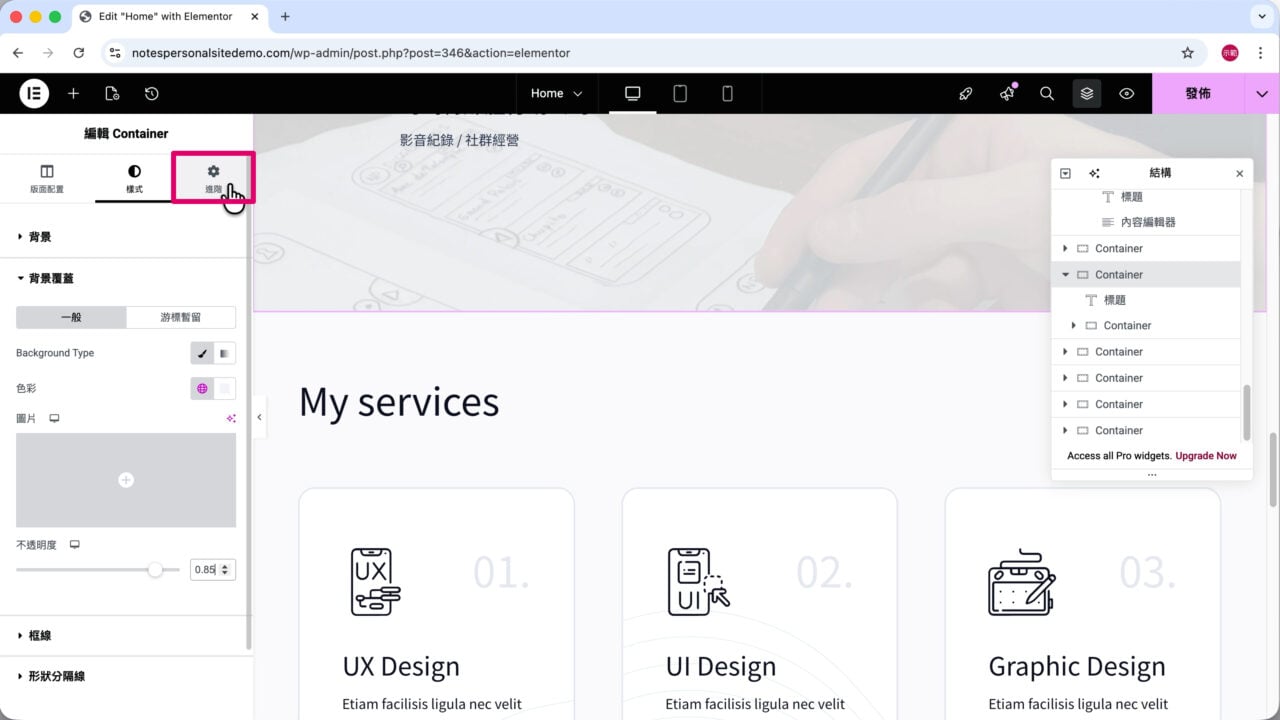Expand the nested Container under 標題
This screenshot has width=1280, height=720.
1073,325
